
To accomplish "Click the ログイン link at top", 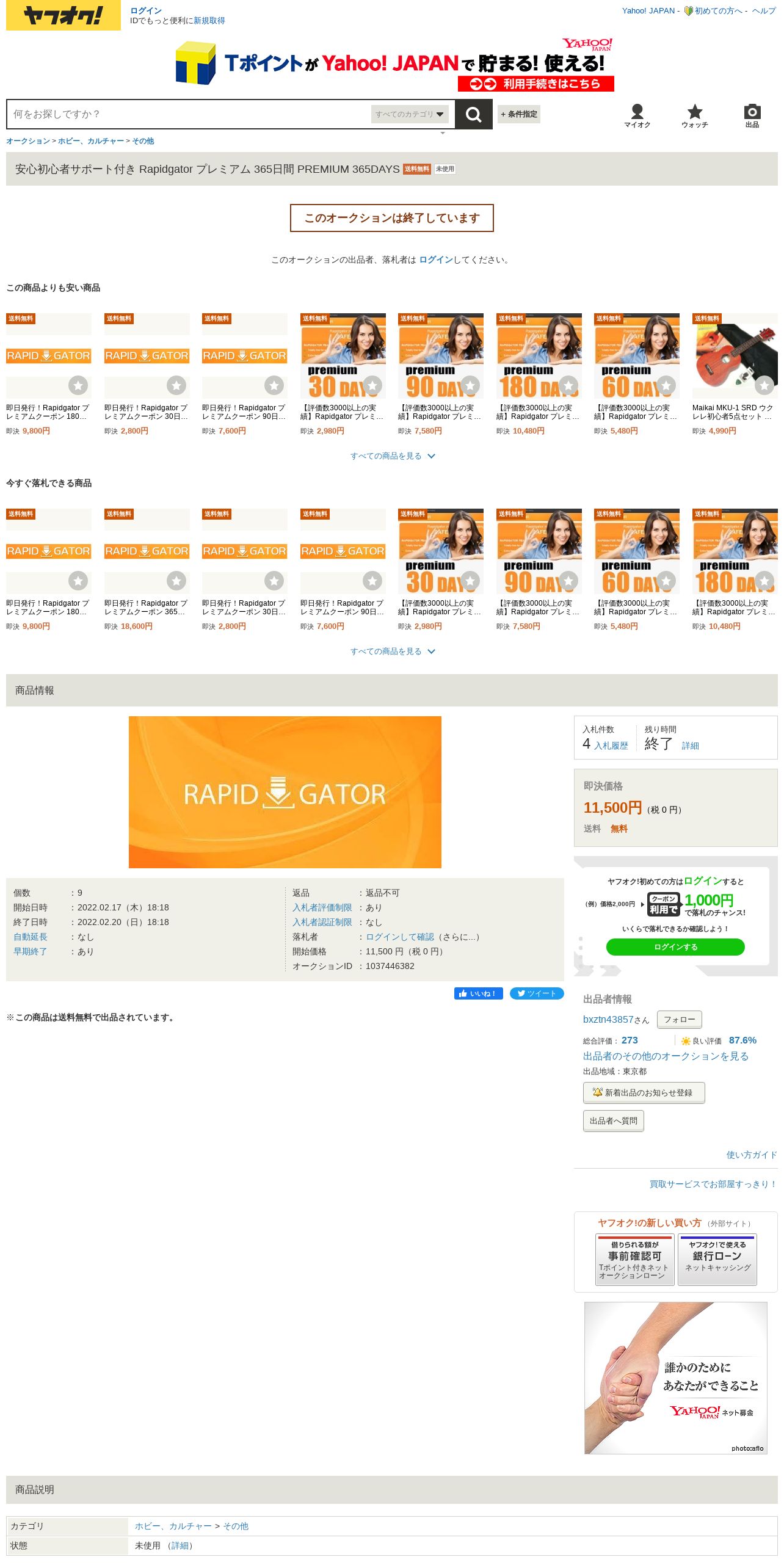I will coord(146,11).
